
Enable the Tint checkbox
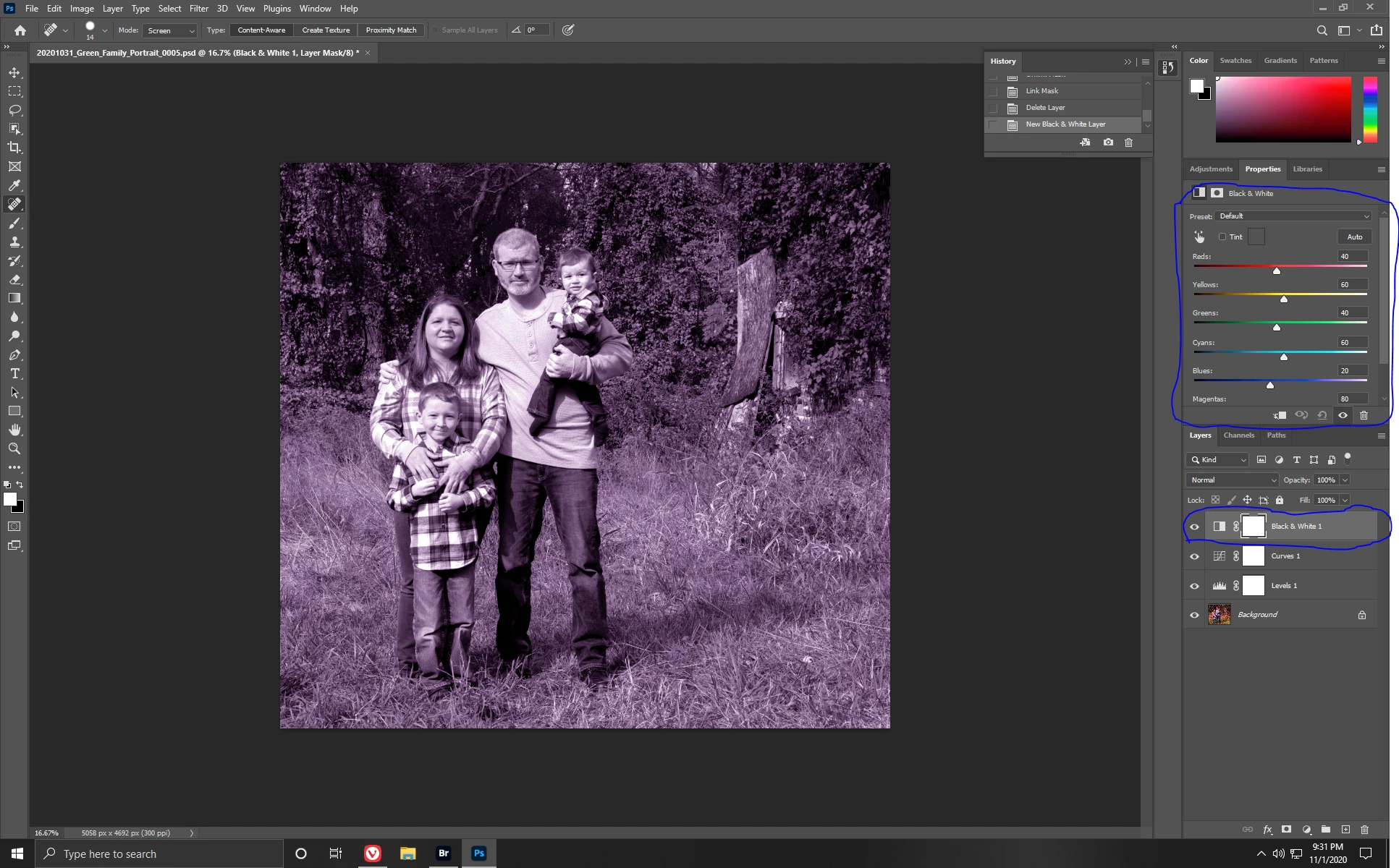click(1222, 237)
